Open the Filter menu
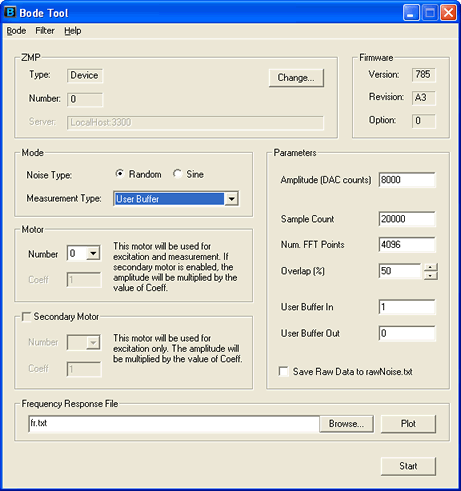Viewport: 461px width, 491px height. pyautogui.click(x=45, y=31)
